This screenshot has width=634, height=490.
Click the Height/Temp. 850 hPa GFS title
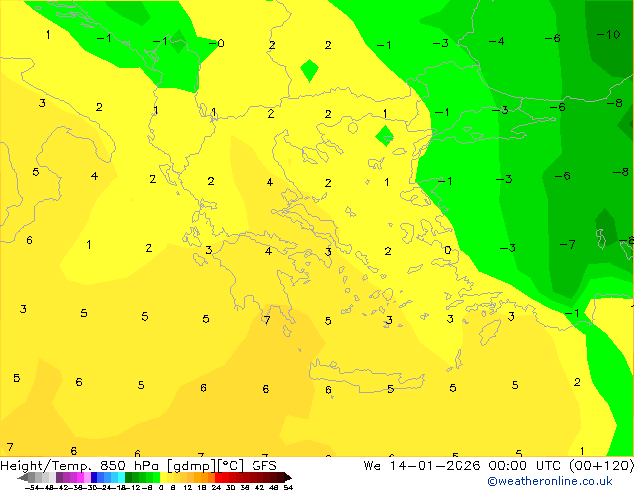point(138,466)
